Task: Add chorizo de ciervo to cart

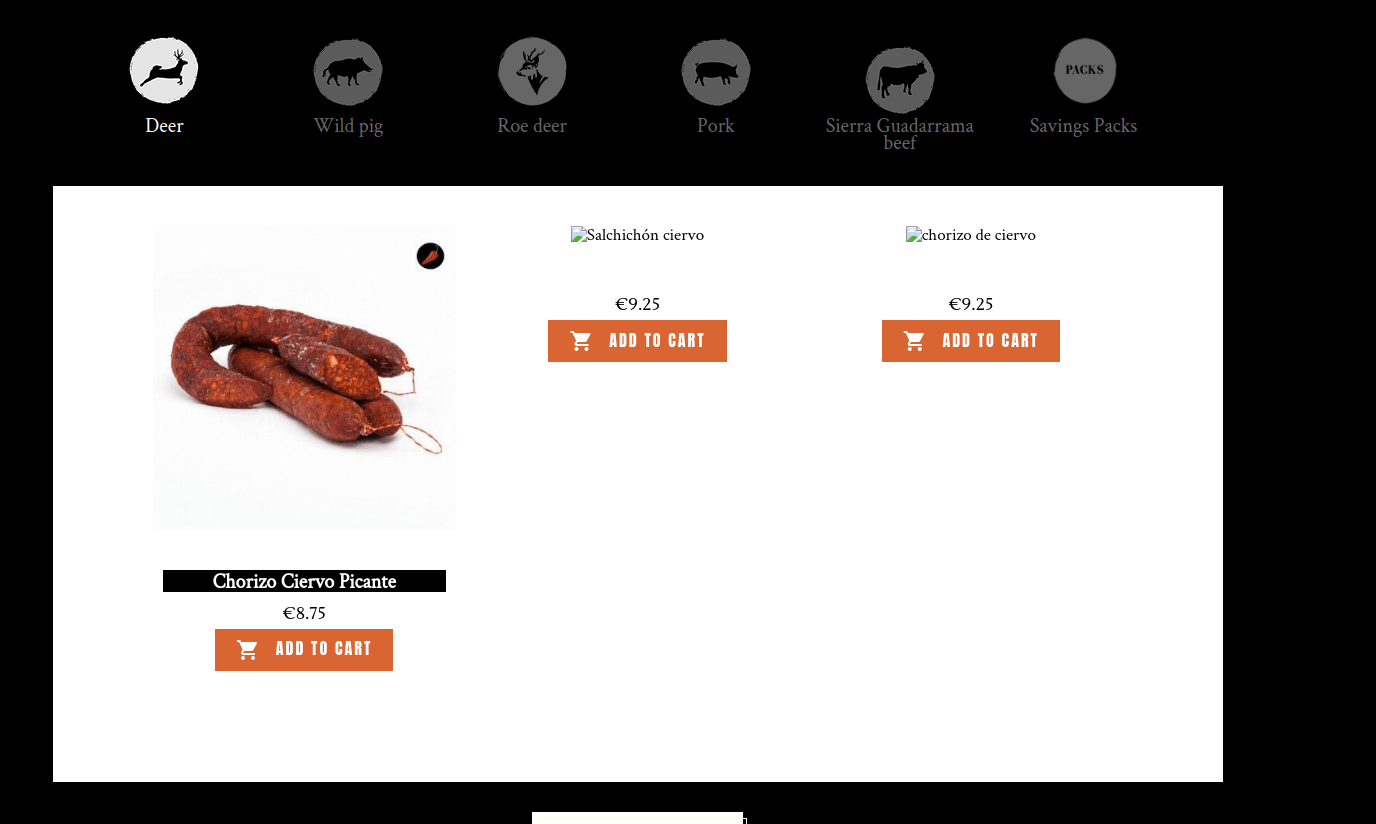Action: (971, 341)
